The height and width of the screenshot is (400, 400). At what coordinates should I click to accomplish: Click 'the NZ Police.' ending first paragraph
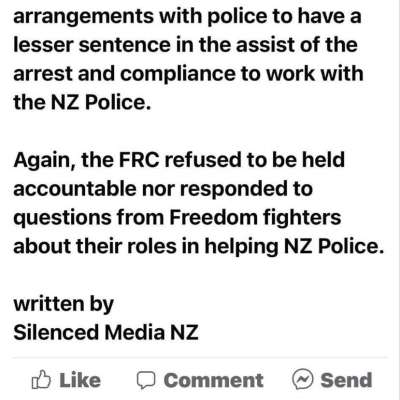click(x=82, y=102)
